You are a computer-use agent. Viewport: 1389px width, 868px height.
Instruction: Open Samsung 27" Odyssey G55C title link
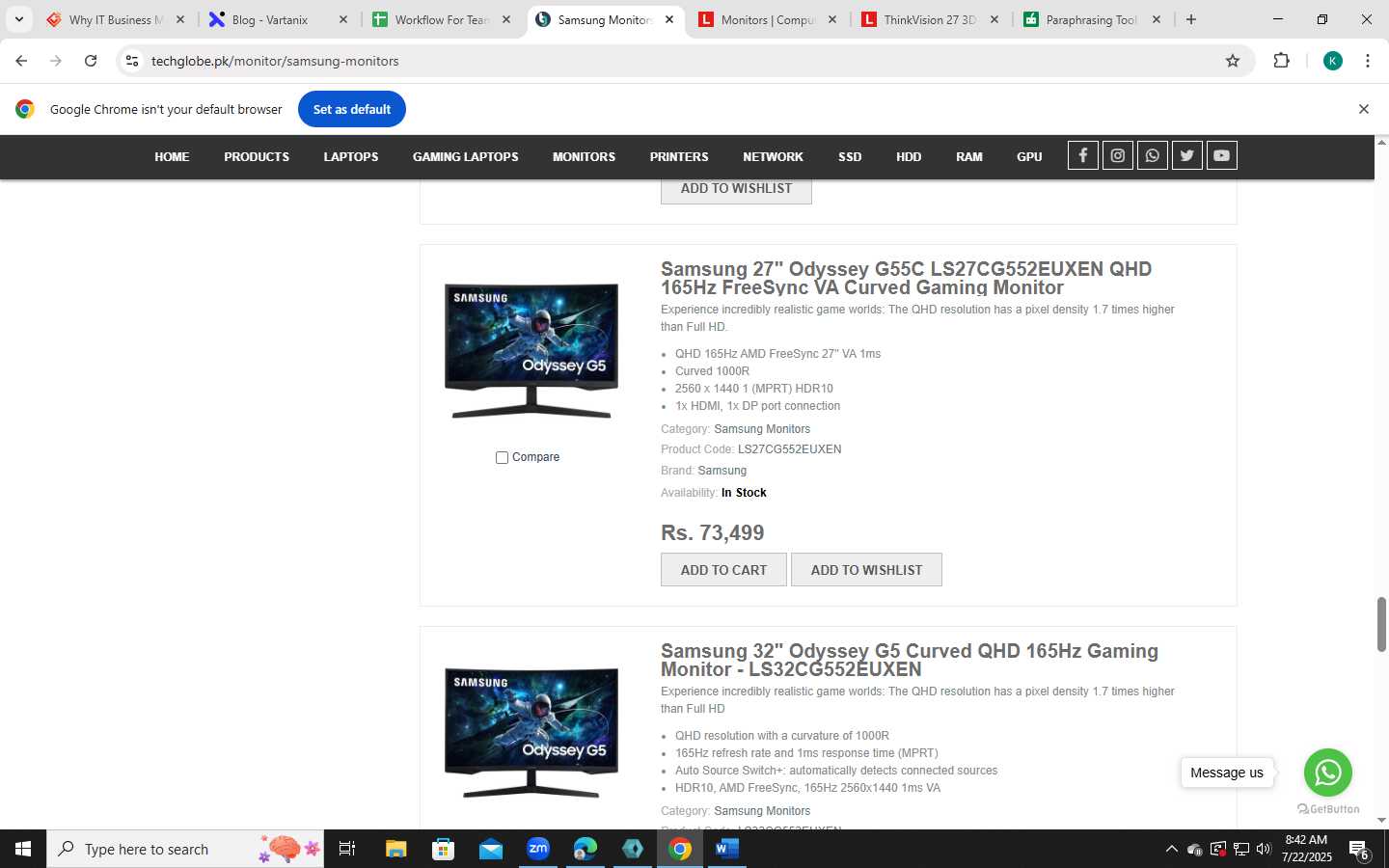pos(906,278)
